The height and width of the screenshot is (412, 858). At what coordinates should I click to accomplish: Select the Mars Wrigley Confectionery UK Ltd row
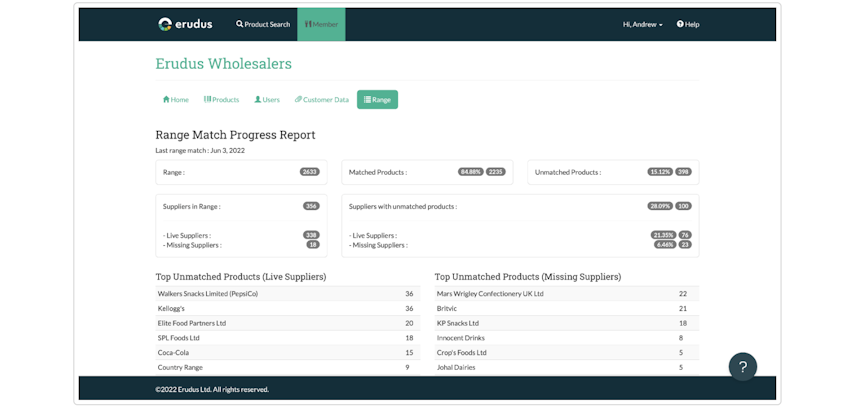coord(567,294)
